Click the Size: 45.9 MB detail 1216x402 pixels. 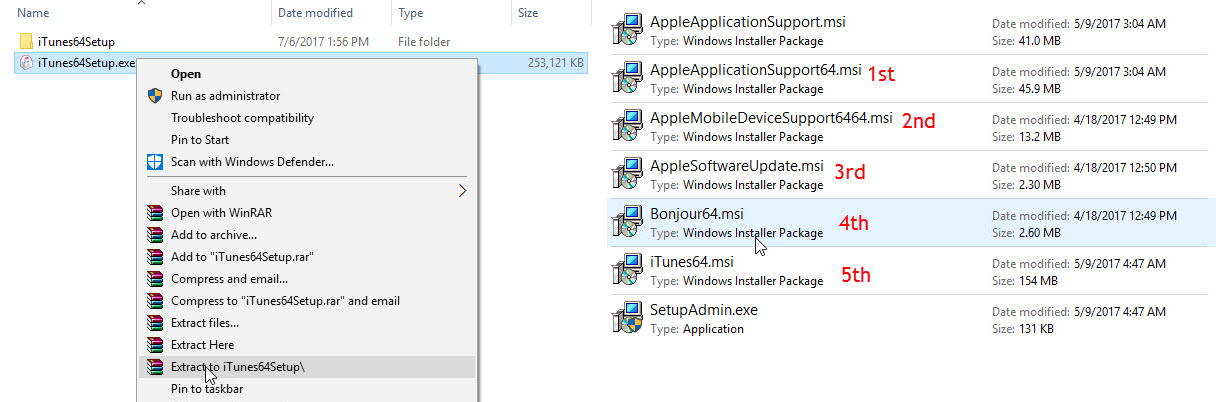click(1028, 89)
